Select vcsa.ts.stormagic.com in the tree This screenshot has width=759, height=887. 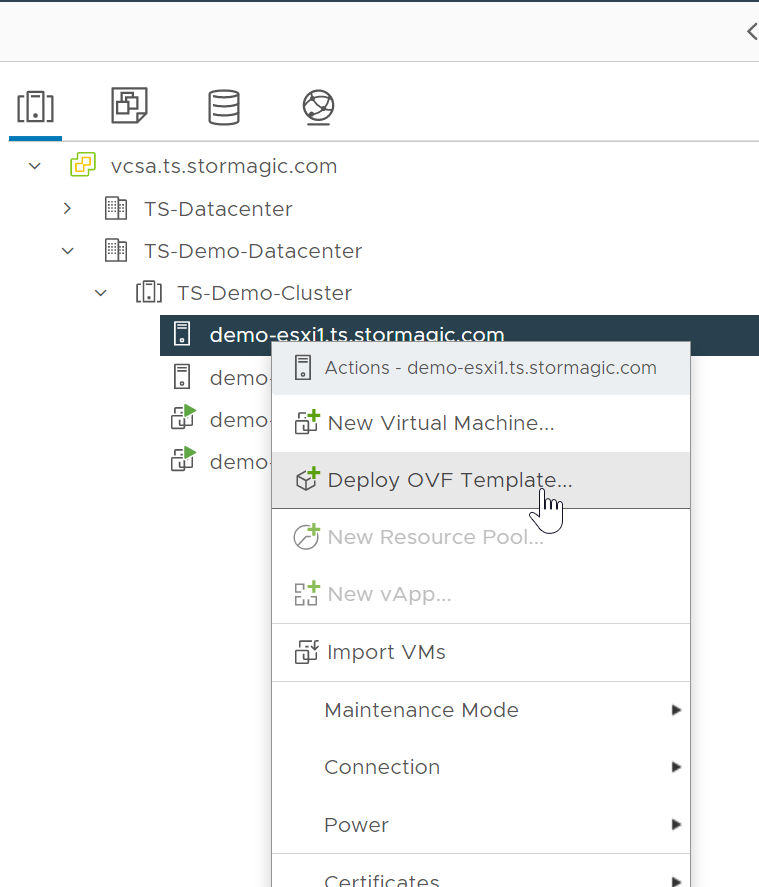224,166
